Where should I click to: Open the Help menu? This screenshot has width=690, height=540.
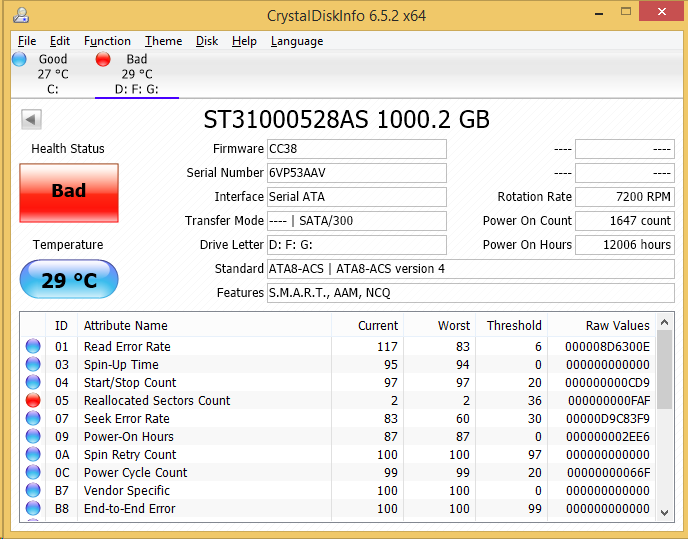[244, 41]
